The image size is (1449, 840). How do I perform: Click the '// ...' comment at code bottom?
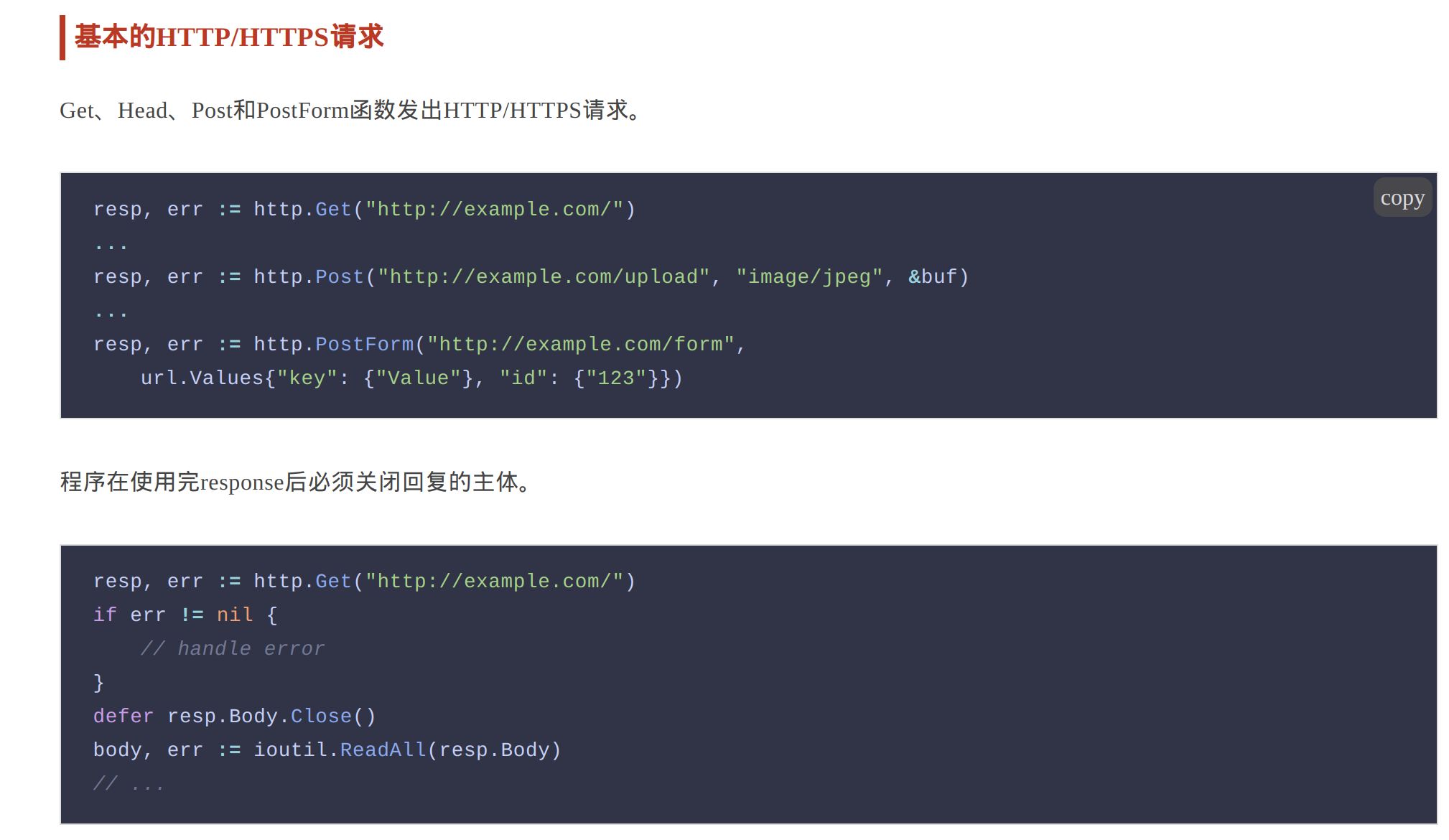tap(129, 784)
